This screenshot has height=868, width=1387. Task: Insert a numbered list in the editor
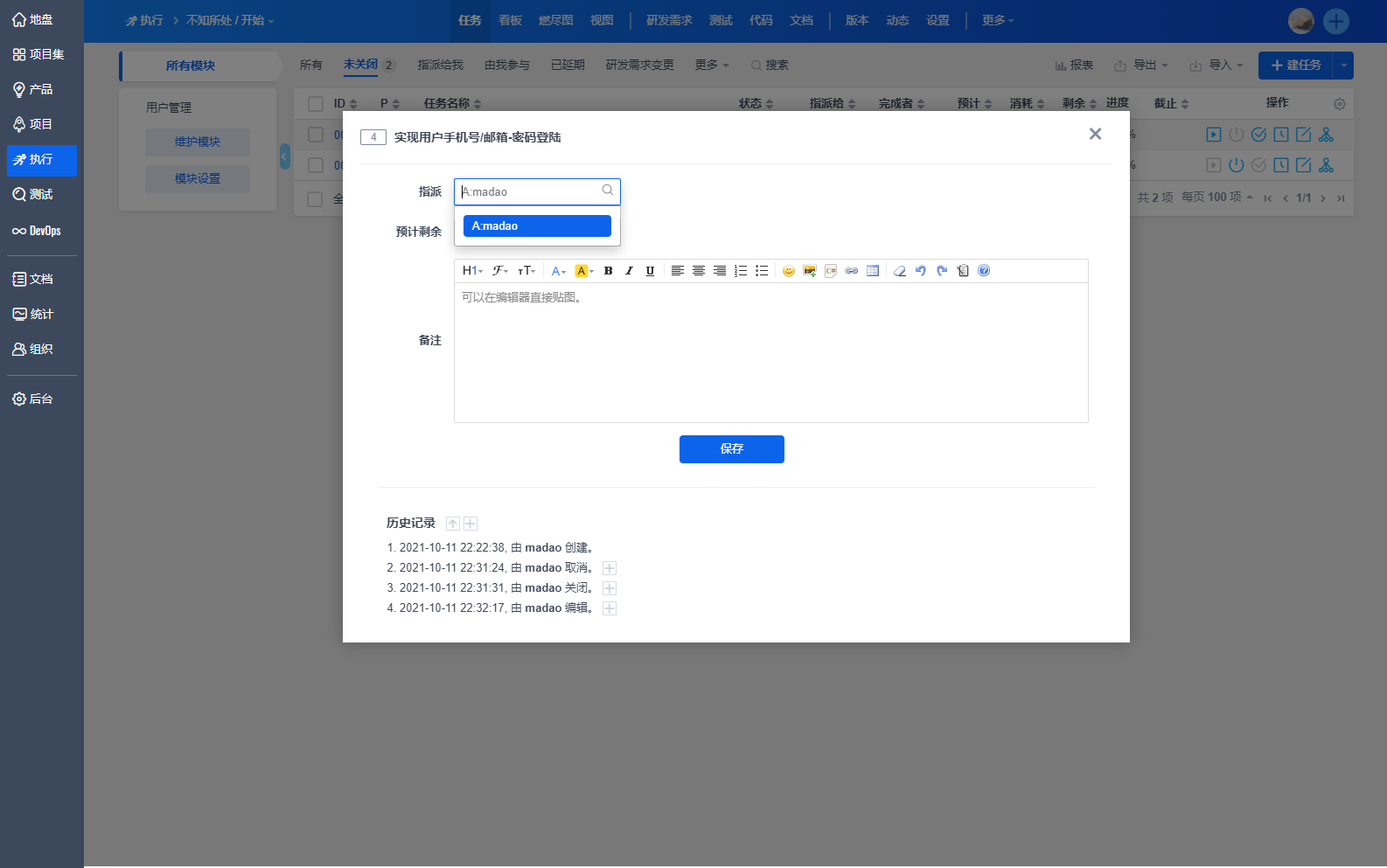[x=741, y=271]
